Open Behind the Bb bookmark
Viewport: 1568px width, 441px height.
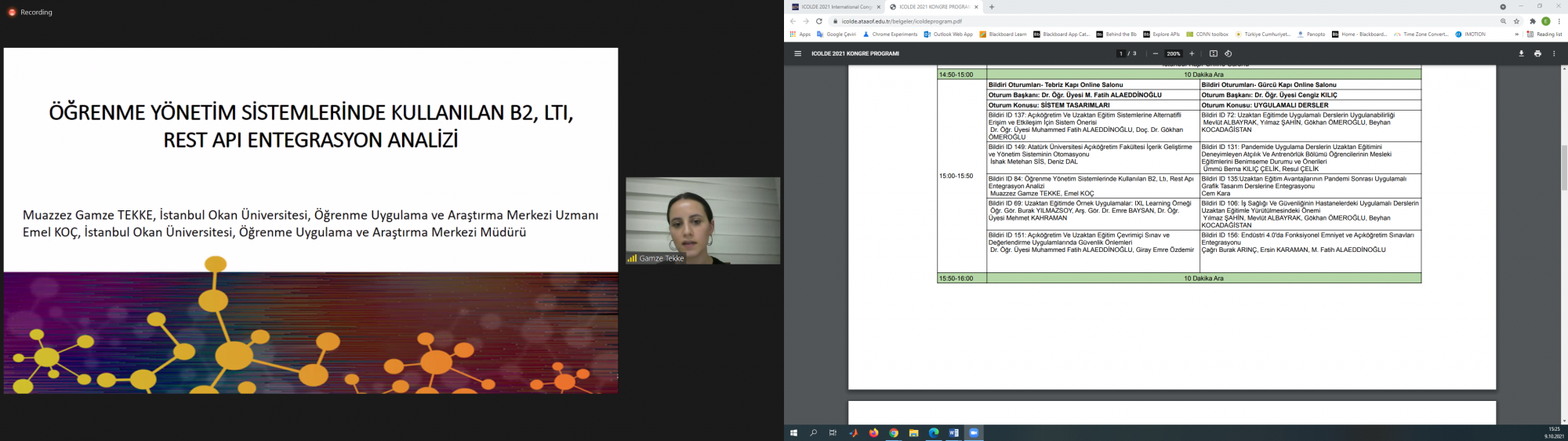click(x=1116, y=35)
